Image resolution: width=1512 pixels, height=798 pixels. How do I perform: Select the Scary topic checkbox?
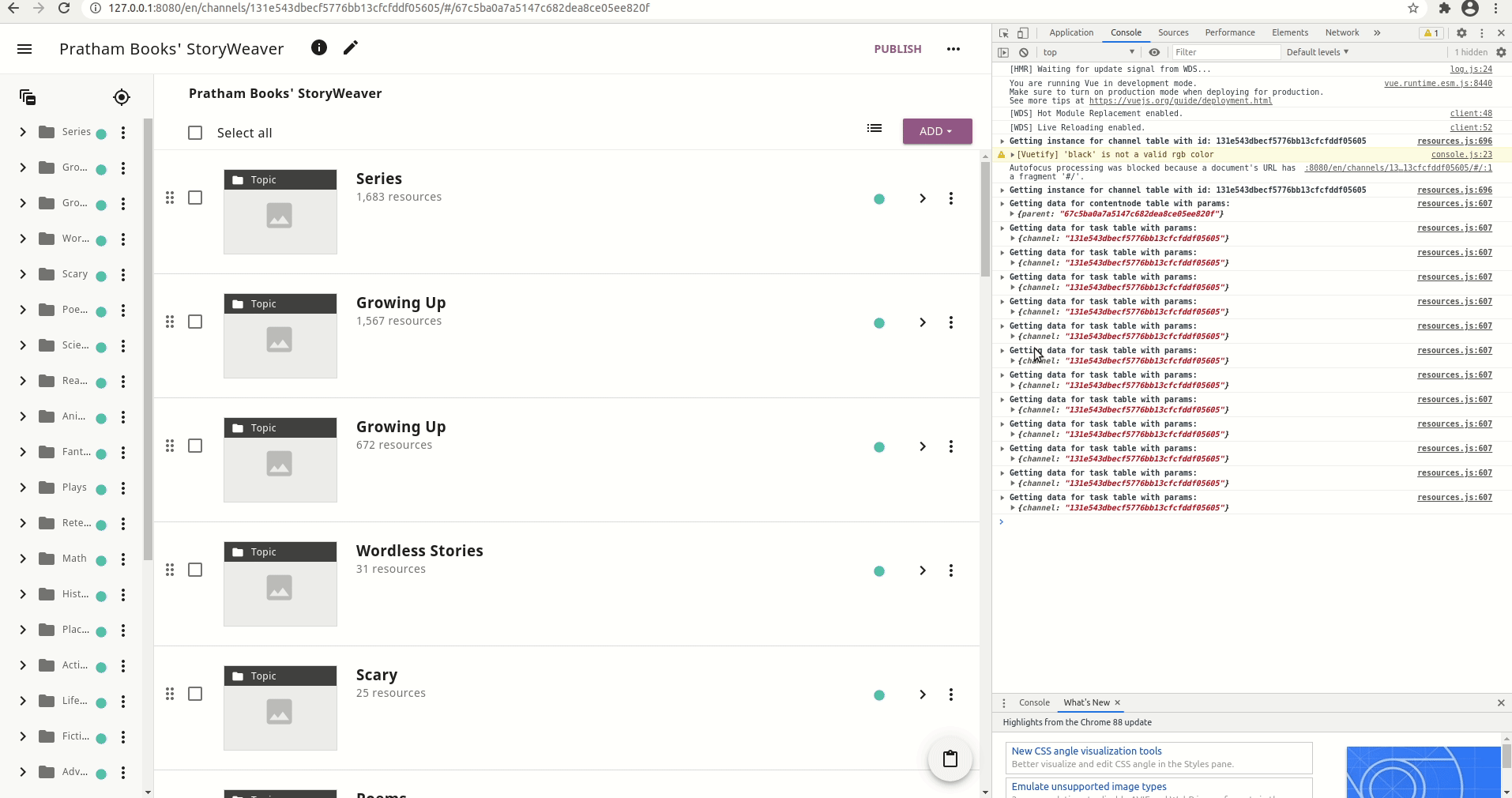click(x=195, y=694)
